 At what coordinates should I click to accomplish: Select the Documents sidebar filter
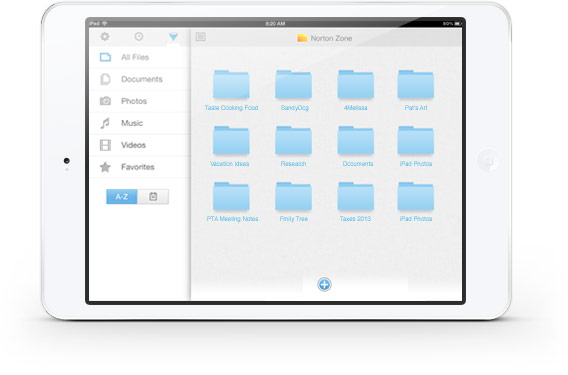click(x=140, y=79)
